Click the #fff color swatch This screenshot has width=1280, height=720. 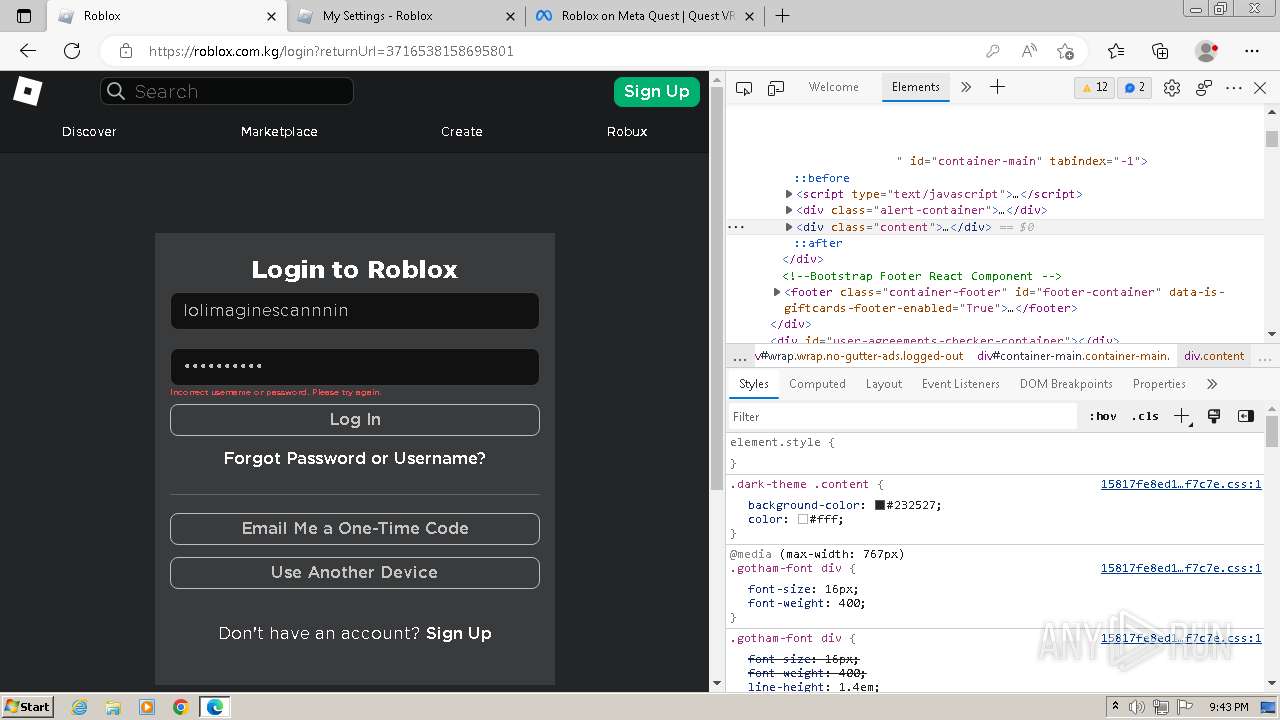click(x=803, y=520)
